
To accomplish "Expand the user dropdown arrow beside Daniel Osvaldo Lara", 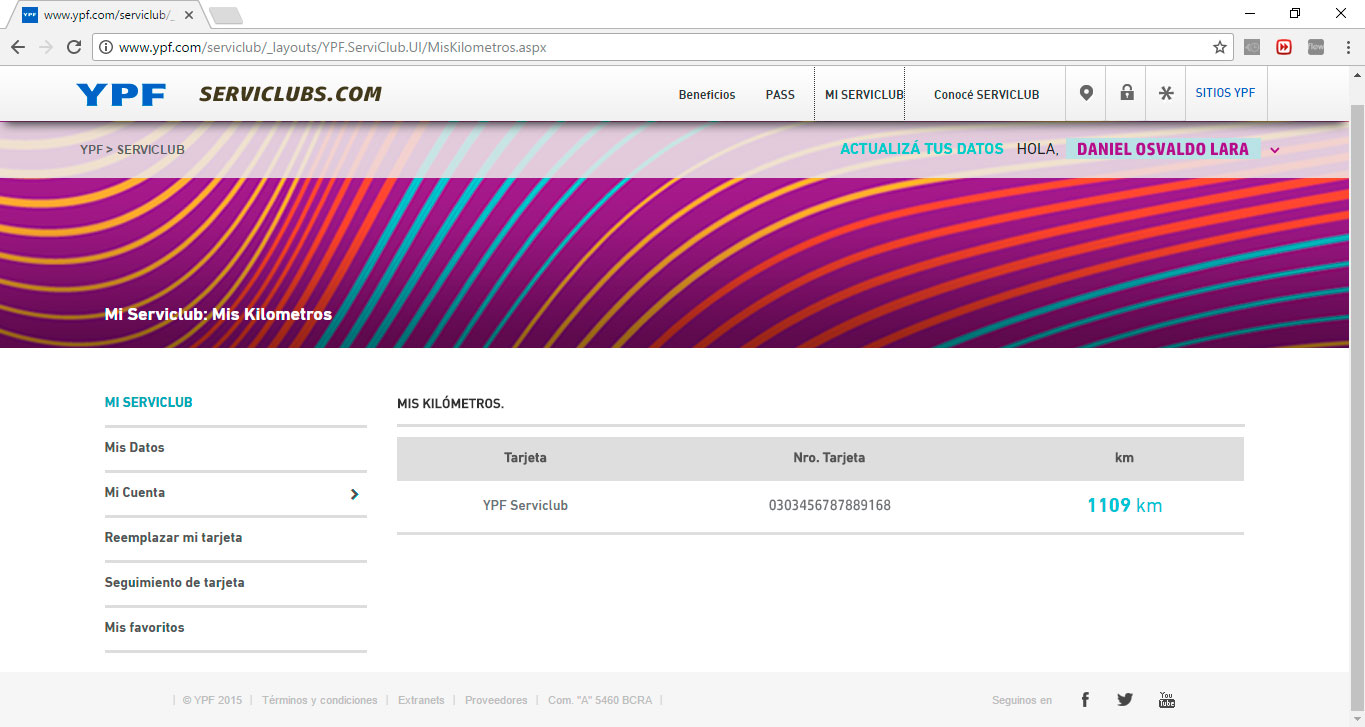I will (x=1275, y=150).
